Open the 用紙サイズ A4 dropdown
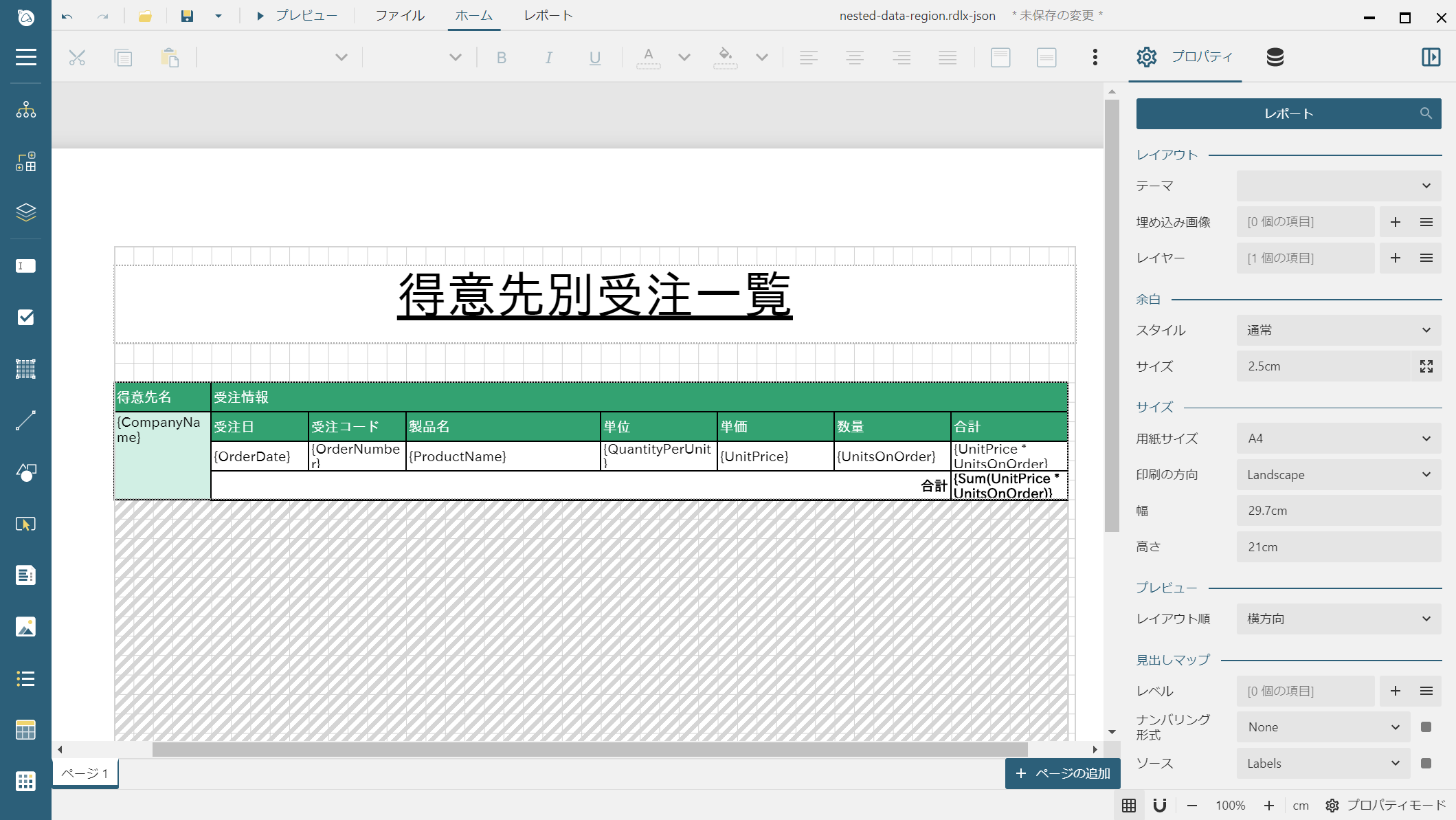Viewport: 1456px width, 820px height. [x=1339, y=439]
